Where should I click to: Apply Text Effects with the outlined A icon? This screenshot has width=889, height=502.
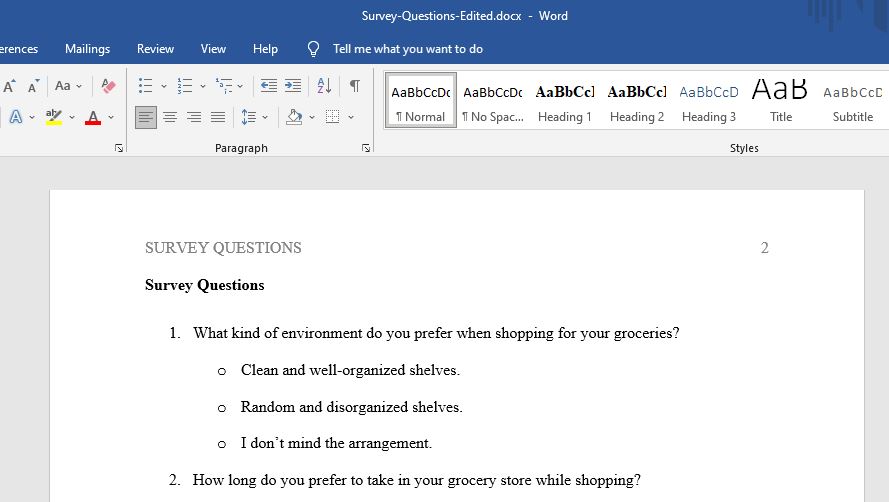(x=16, y=117)
